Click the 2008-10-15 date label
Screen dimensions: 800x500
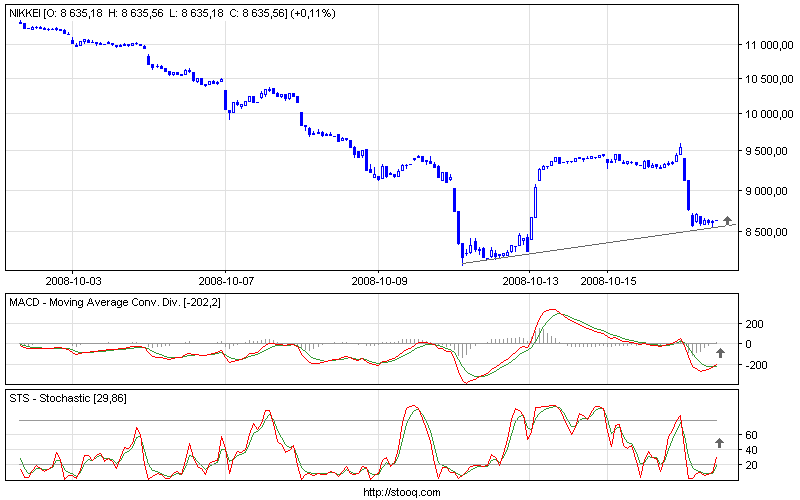click(608, 281)
